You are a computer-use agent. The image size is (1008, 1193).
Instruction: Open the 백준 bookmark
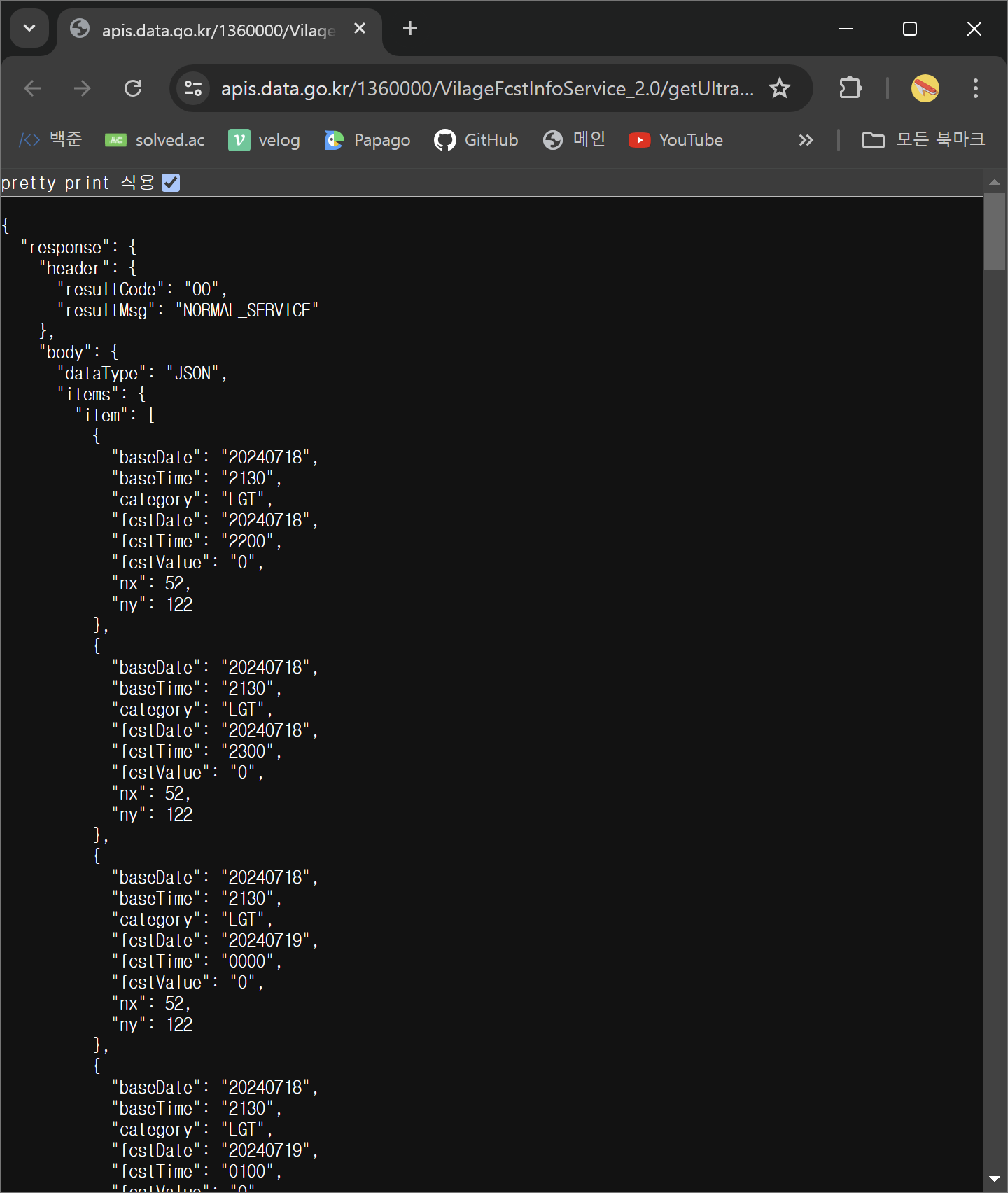50,140
